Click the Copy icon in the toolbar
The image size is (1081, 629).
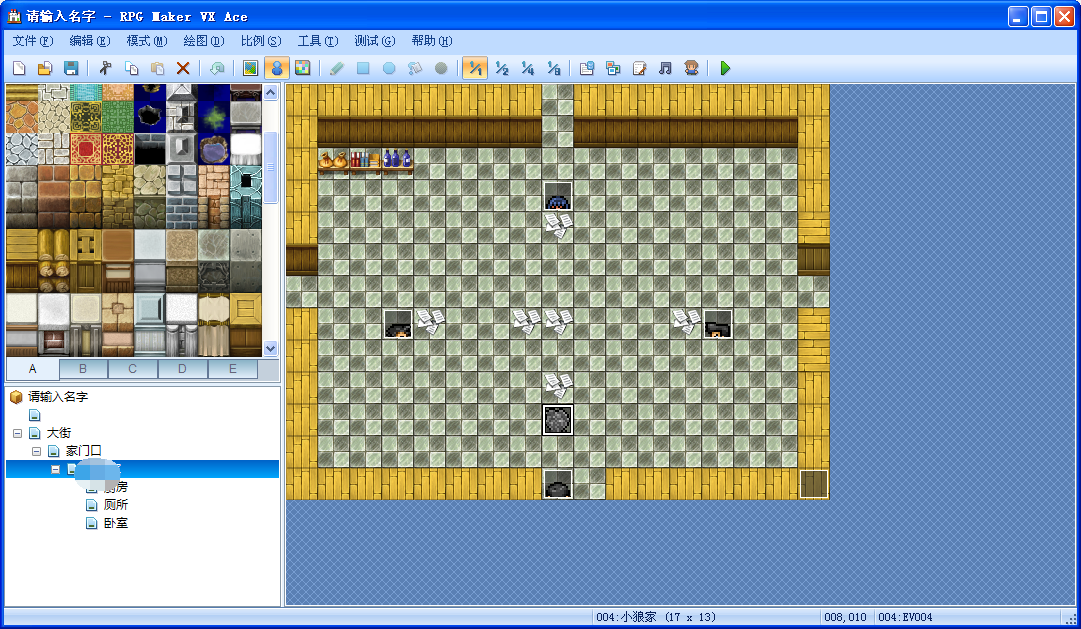click(x=131, y=68)
